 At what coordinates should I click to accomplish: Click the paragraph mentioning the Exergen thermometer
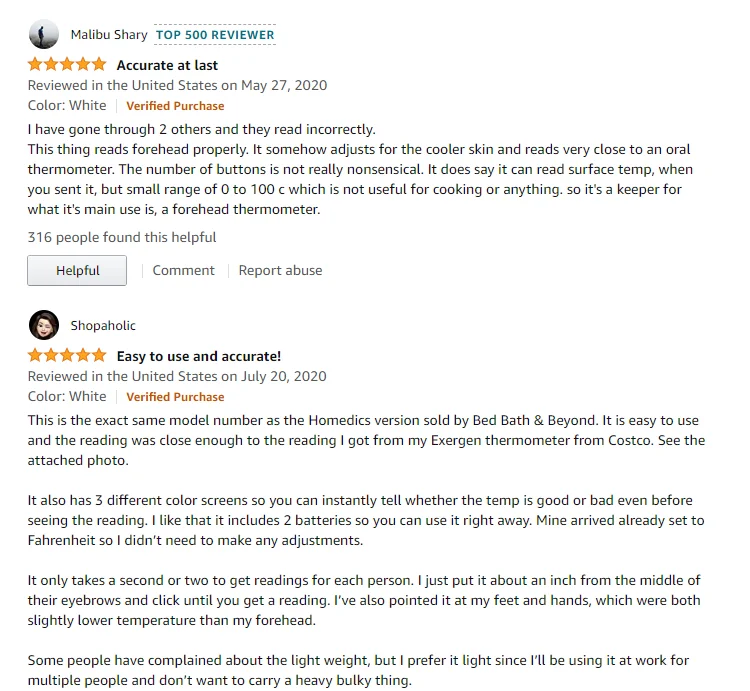365,440
